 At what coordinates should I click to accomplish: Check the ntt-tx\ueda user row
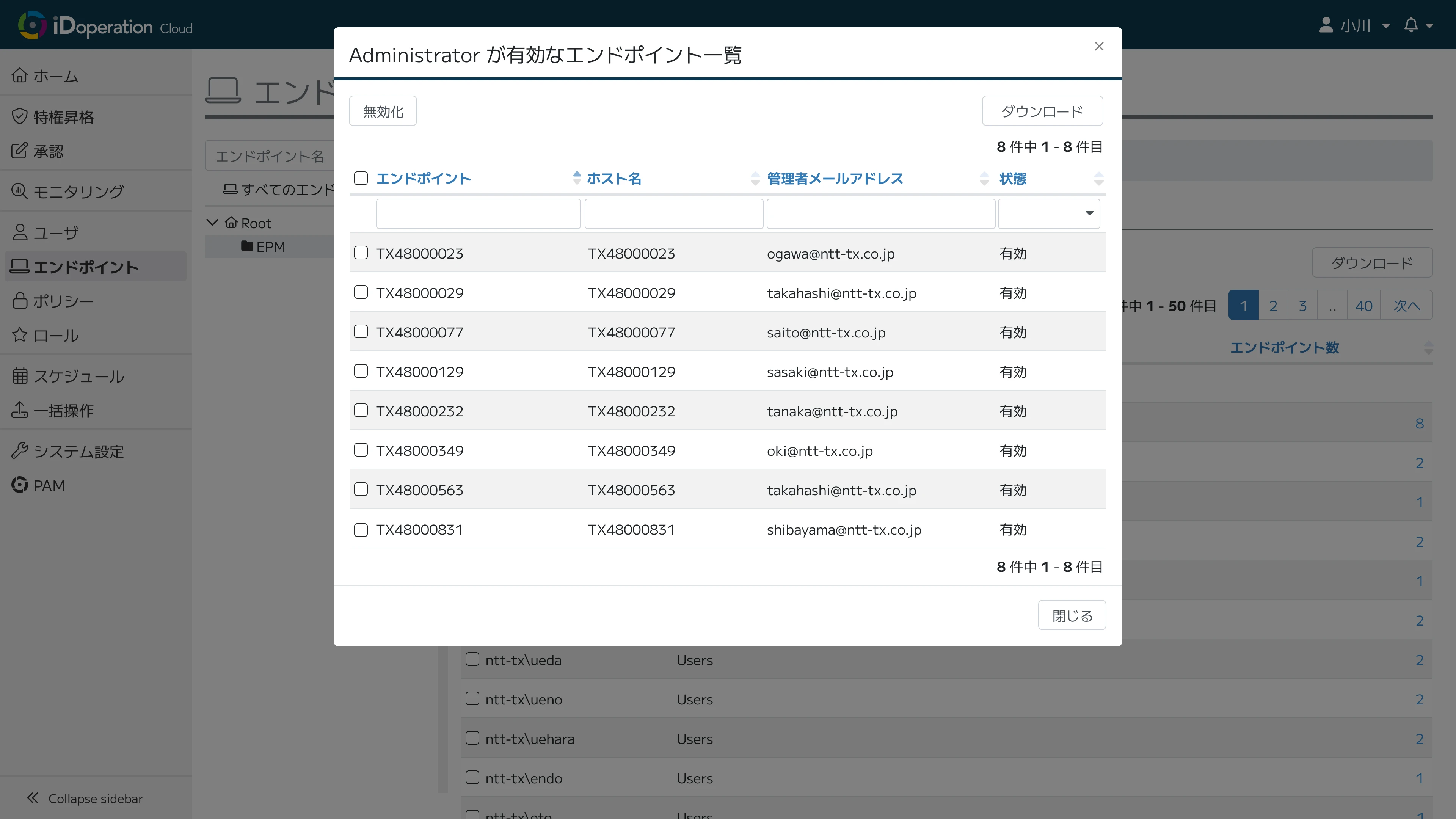pyautogui.click(x=472, y=659)
